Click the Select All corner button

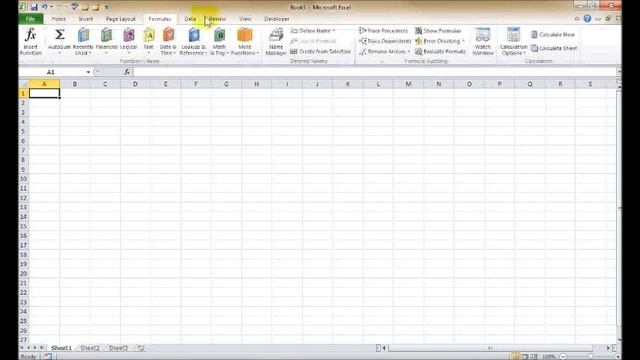[24, 84]
